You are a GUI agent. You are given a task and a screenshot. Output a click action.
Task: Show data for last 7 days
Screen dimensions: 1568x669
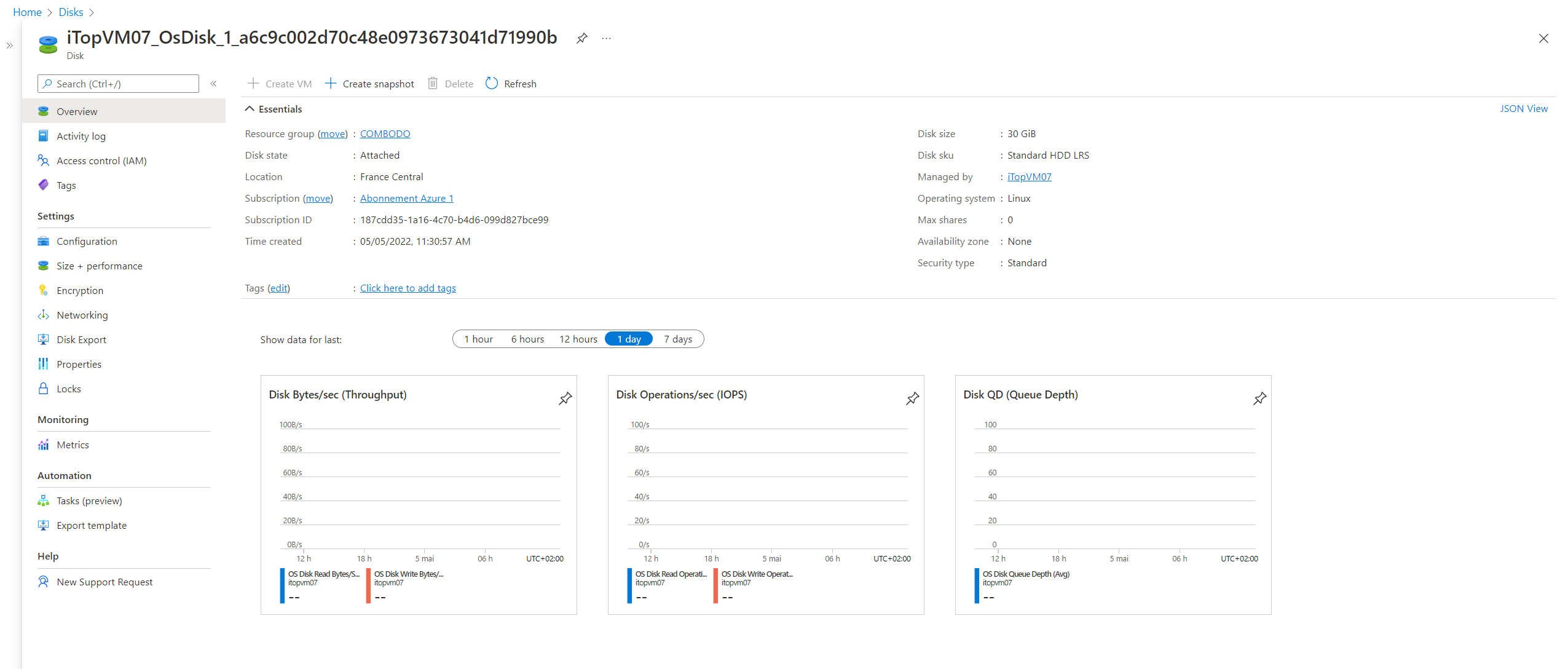click(677, 339)
